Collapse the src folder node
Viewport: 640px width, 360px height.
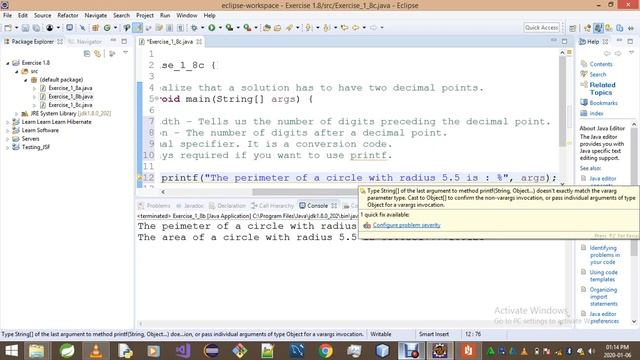coord(17,71)
